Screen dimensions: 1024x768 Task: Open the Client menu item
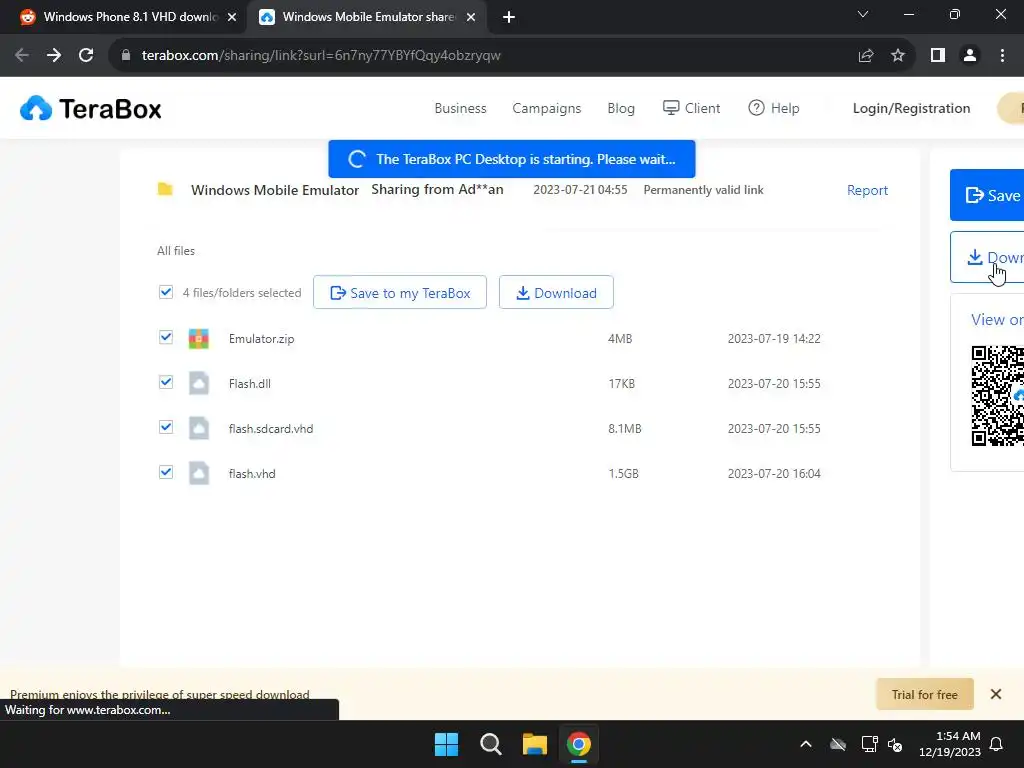pyautogui.click(x=692, y=108)
